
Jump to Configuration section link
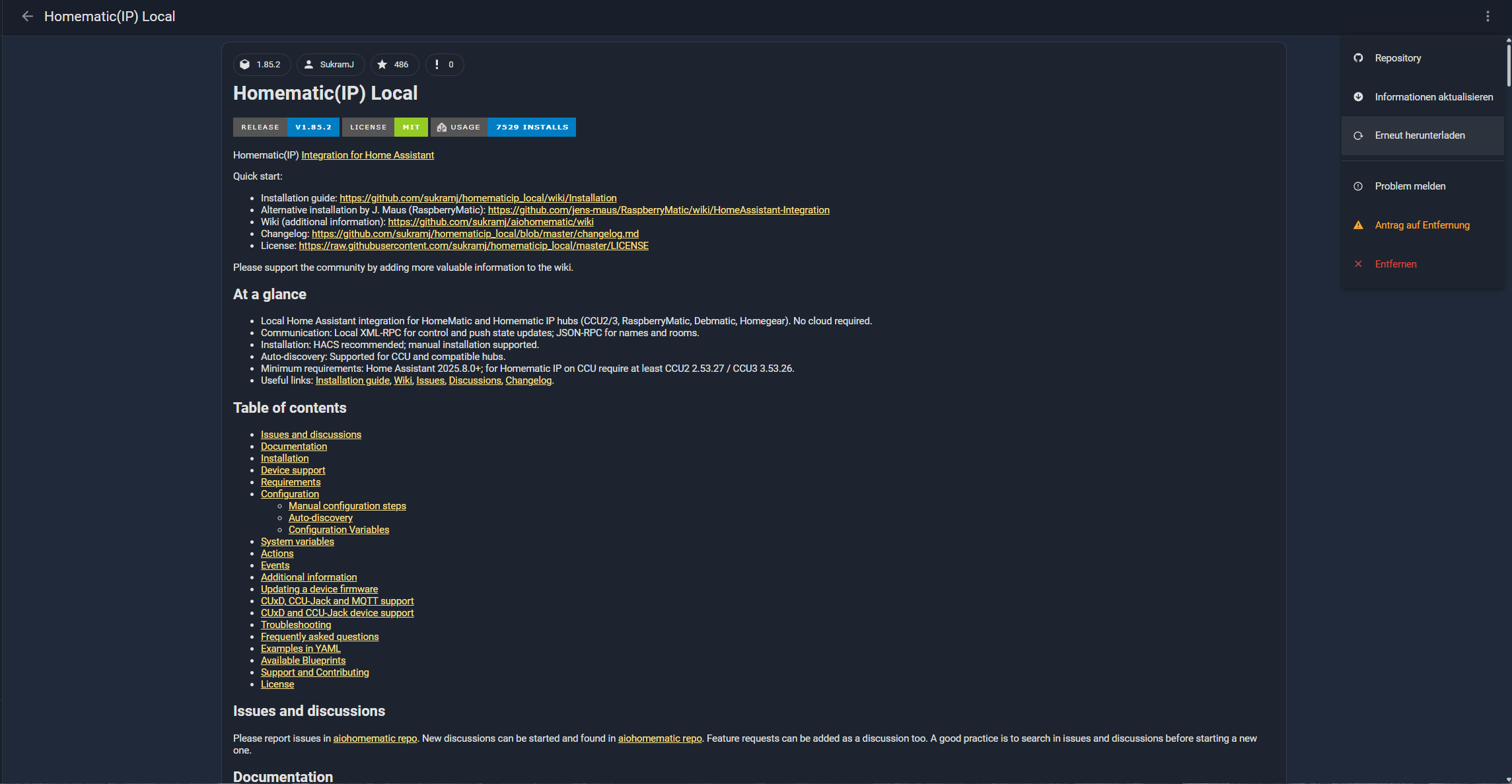tap(290, 494)
